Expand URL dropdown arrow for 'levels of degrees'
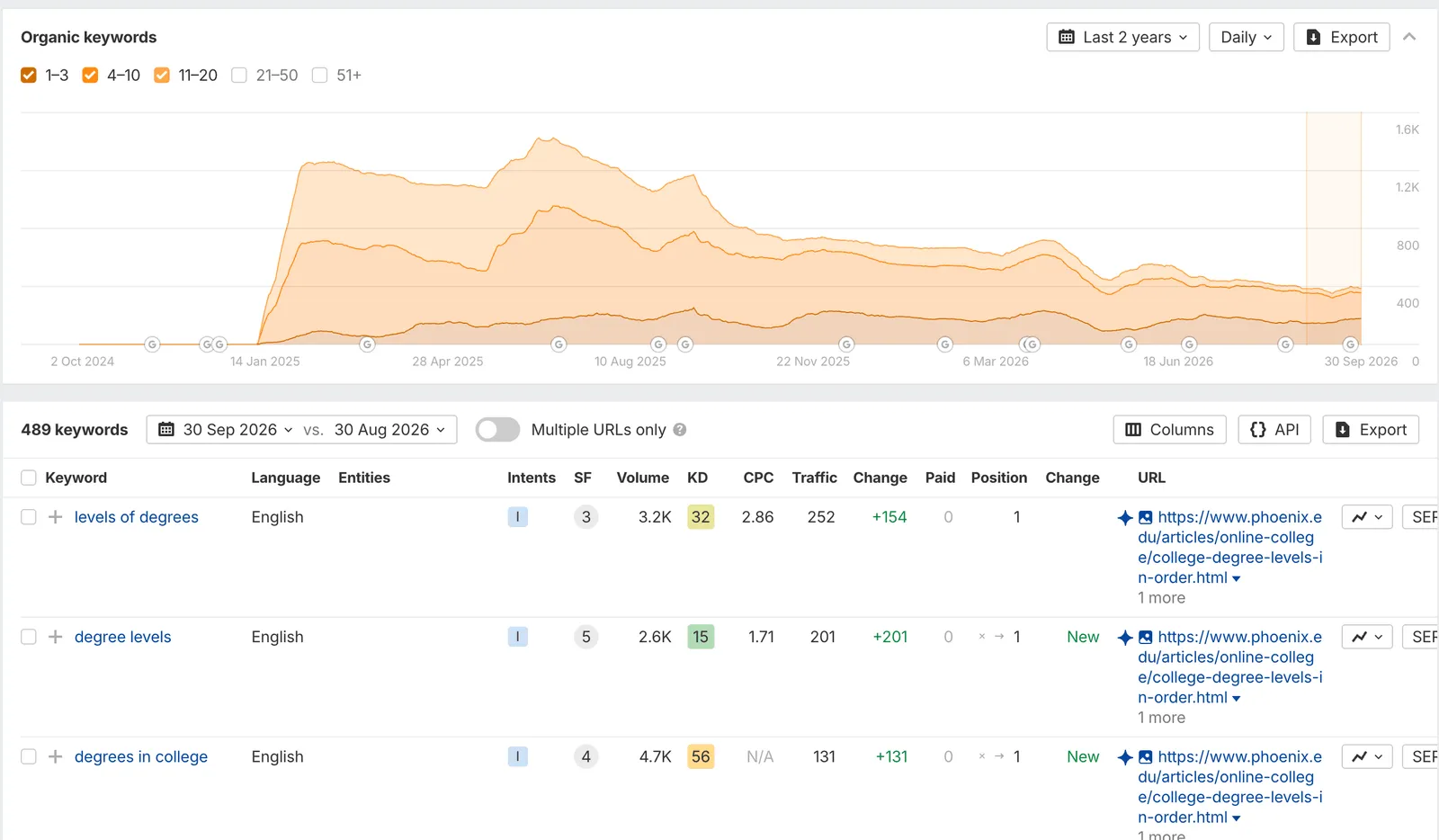 click(x=1237, y=578)
